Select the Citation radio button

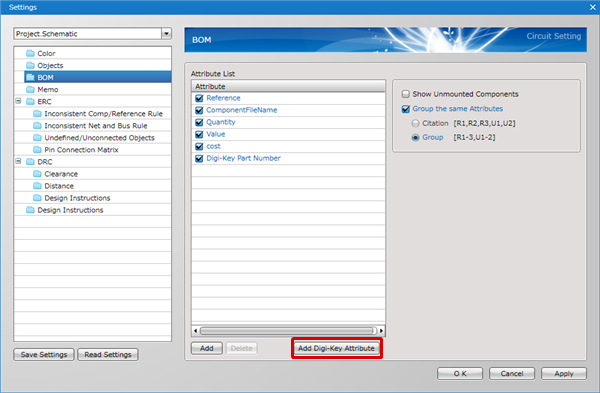(x=416, y=123)
